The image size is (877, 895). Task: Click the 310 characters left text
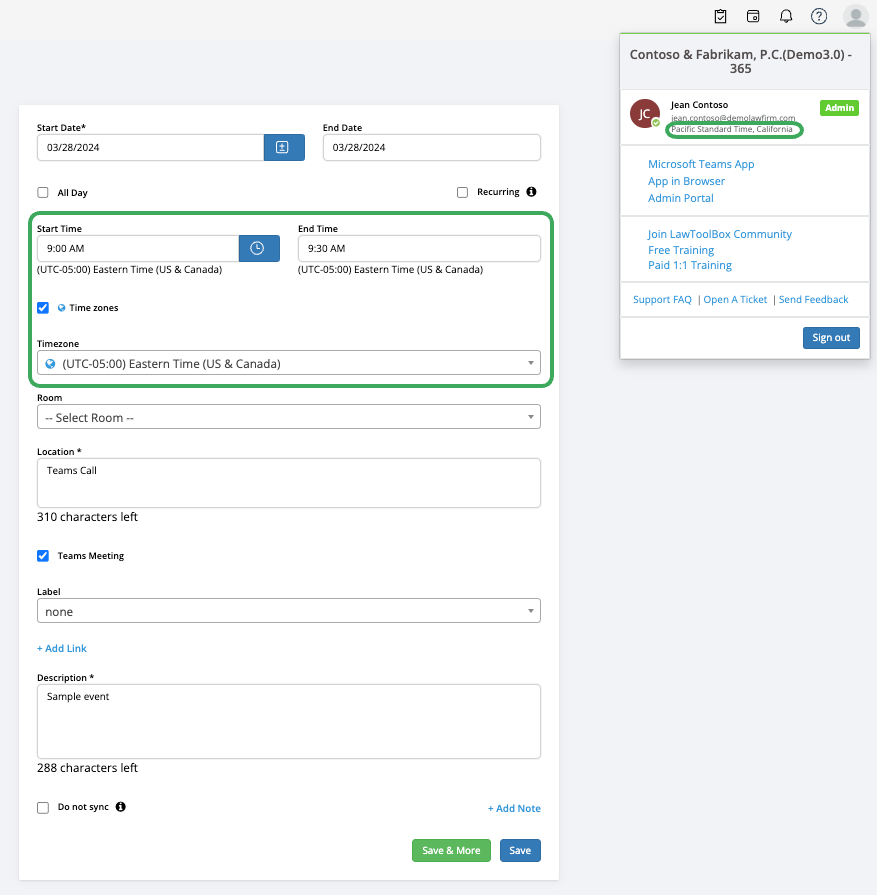click(87, 517)
